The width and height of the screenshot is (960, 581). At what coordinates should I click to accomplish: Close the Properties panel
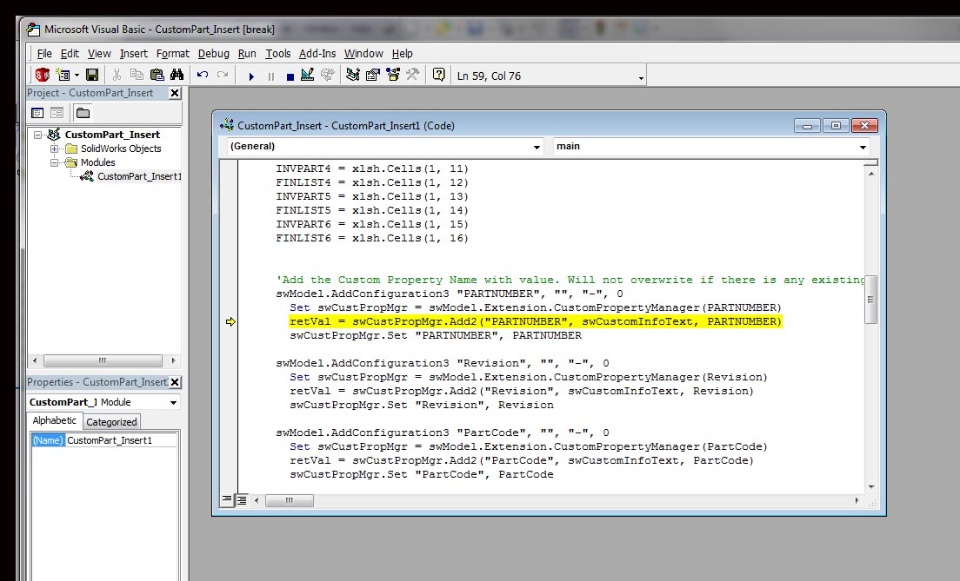174,382
